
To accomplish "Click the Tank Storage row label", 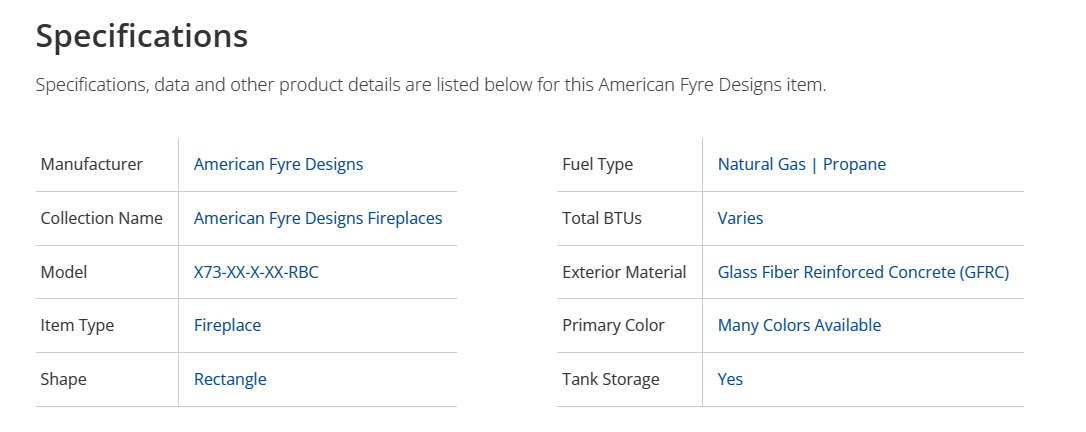I will tap(610, 379).
